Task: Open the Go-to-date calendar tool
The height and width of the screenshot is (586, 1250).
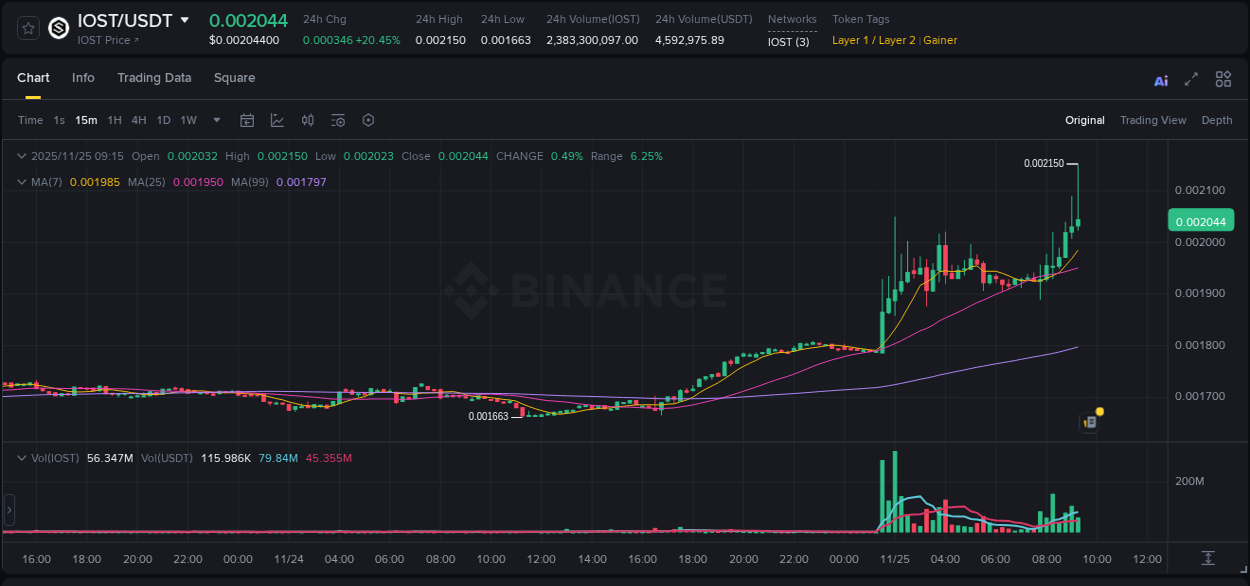Action: click(x=247, y=120)
